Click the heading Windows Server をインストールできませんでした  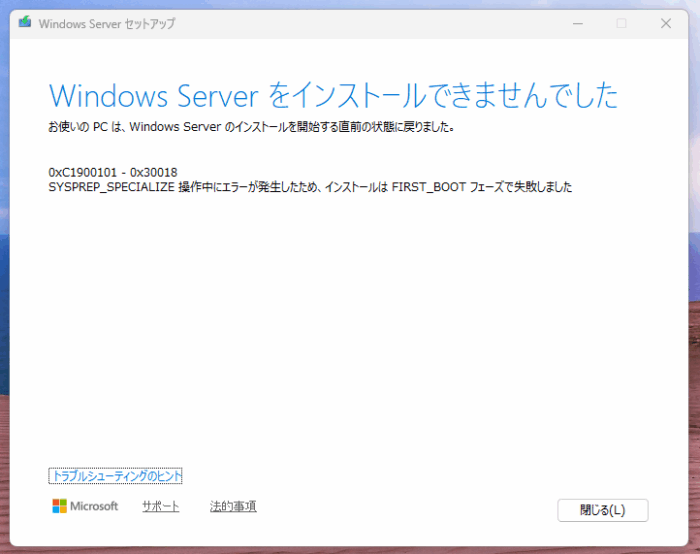(x=333, y=95)
